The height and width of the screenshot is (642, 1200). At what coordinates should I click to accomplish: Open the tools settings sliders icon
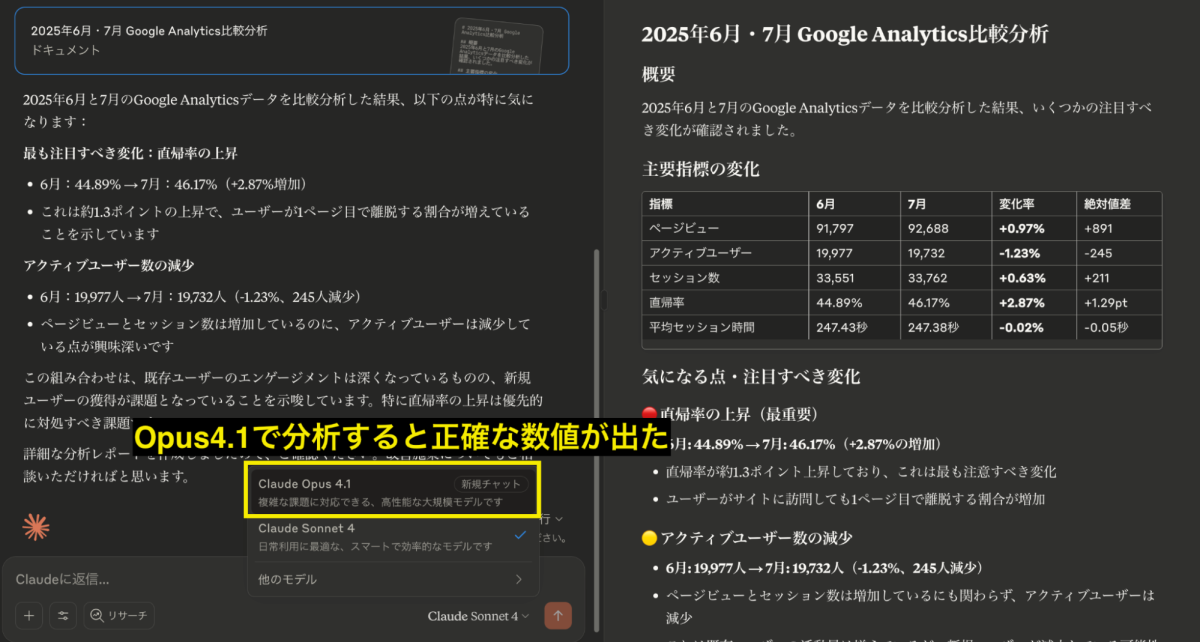(x=63, y=616)
